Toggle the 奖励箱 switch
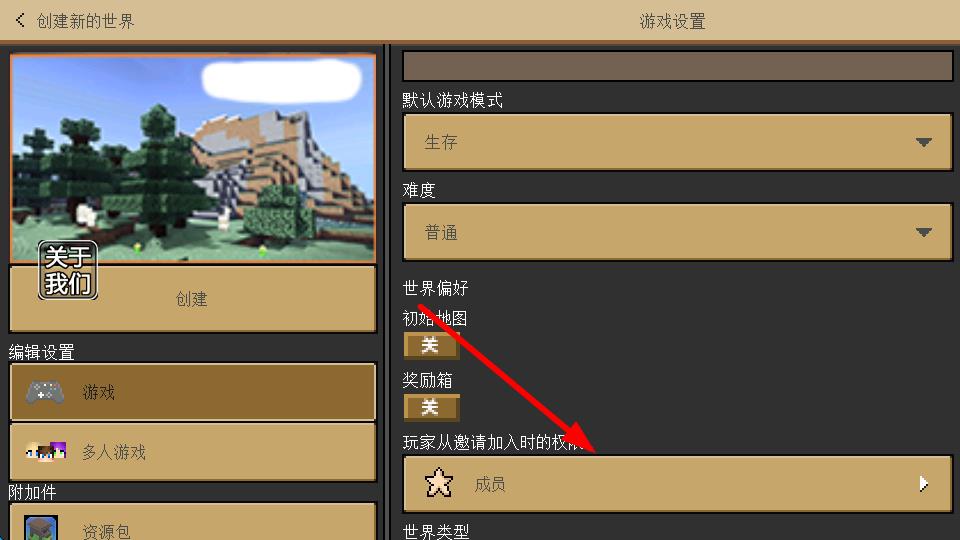This screenshot has height=540, width=960. click(430, 407)
